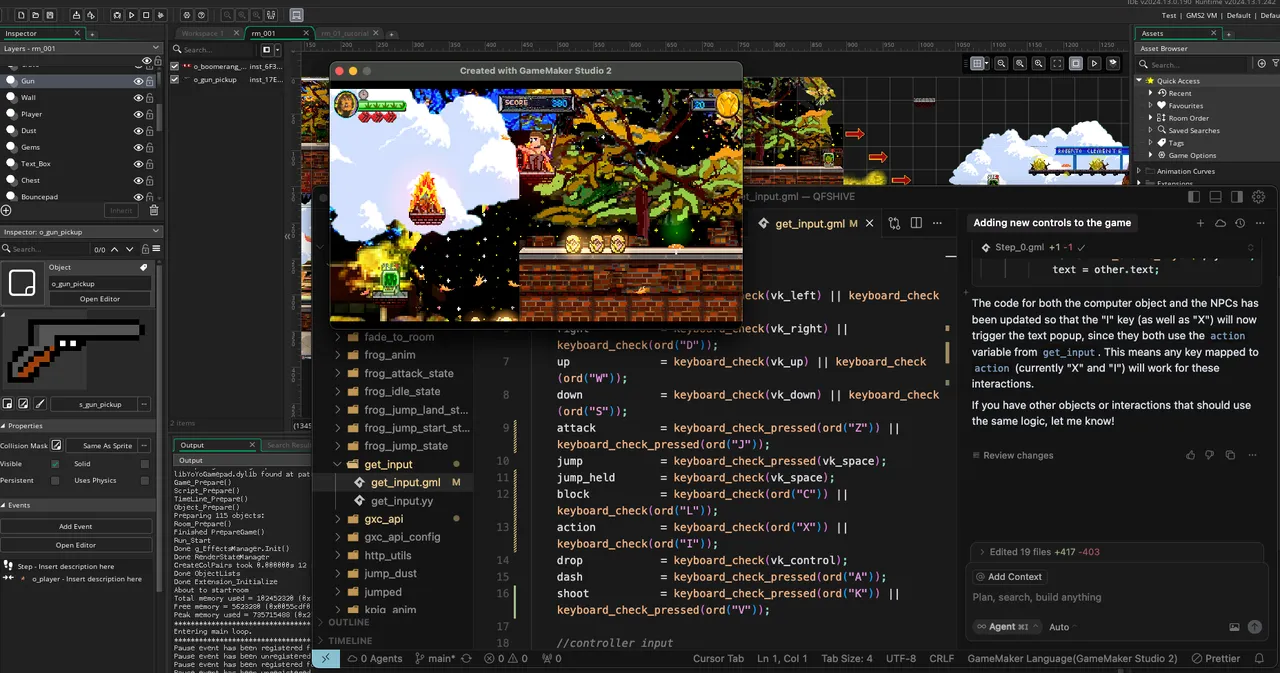This screenshot has height=673, width=1280.
Task: Play room animations in room editor toolbar
Action: point(1094,63)
